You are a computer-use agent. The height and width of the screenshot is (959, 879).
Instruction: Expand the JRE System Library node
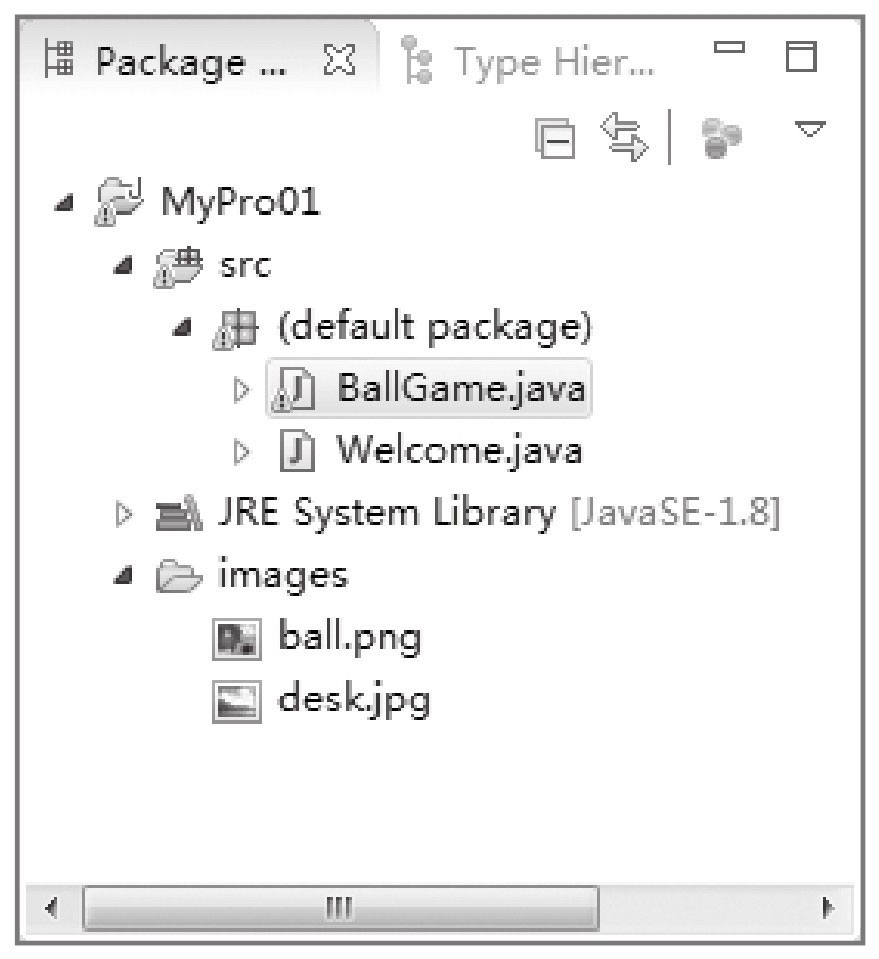pos(124,514)
